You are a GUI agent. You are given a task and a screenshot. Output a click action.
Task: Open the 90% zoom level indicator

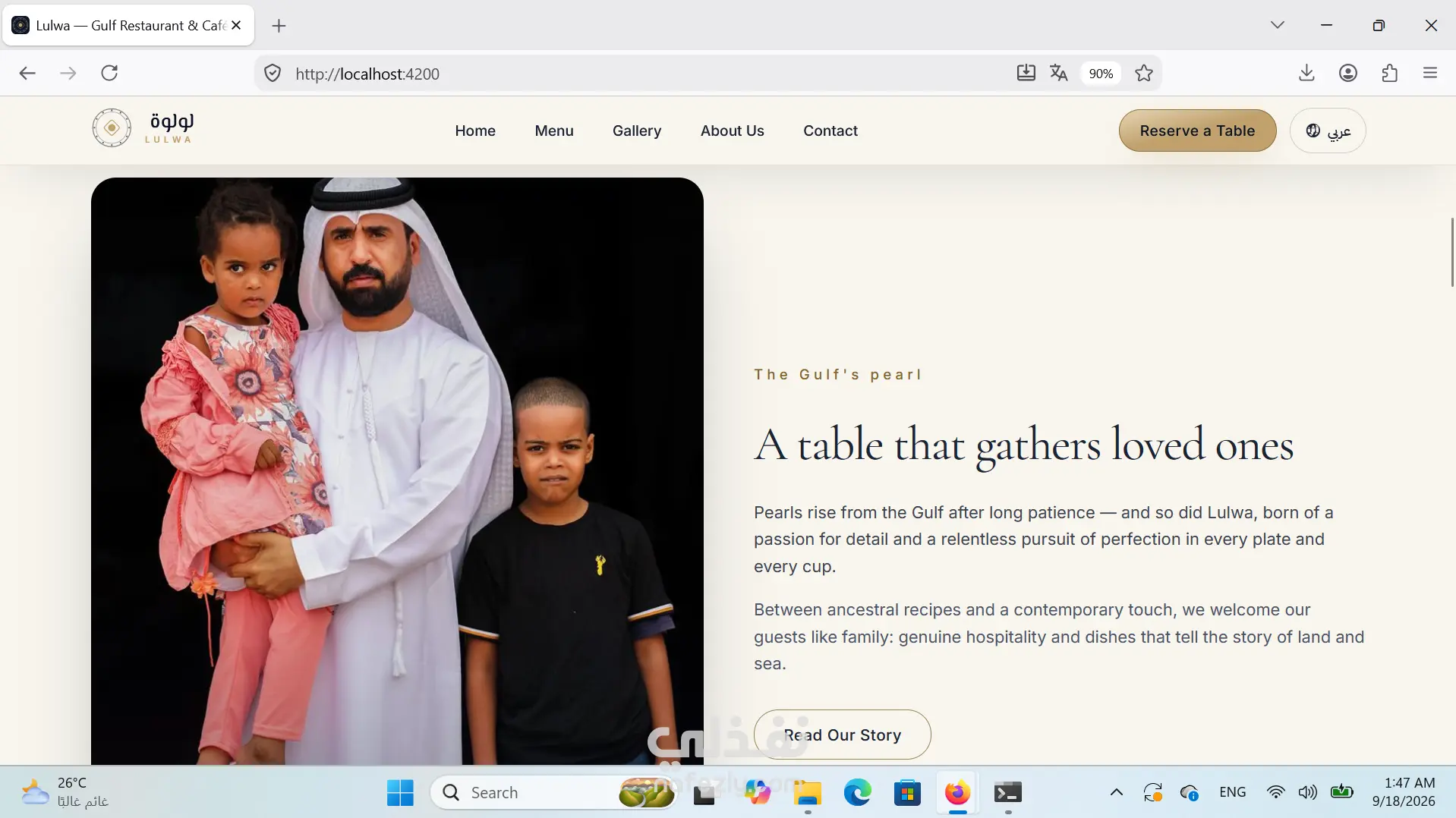1101,74
